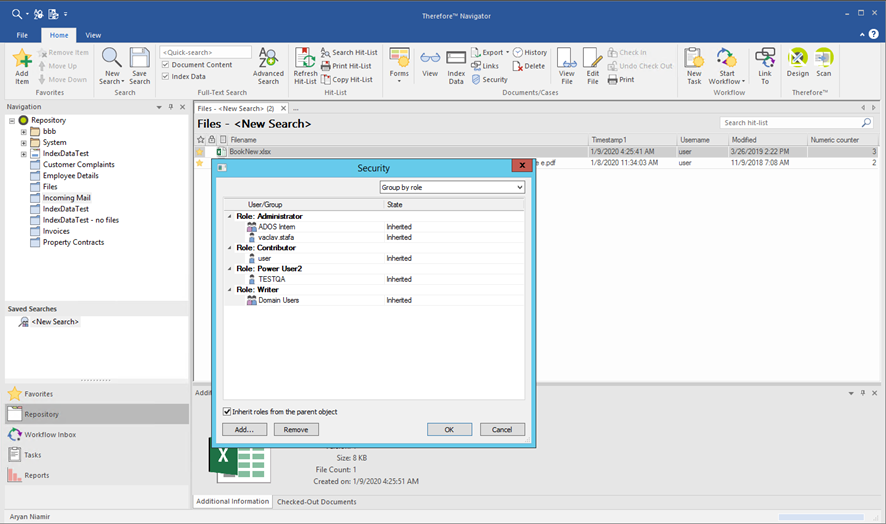Viewport: 886px width, 524px height.
Task: Click the Add... button in Security dialog
Action: (x=244, y=429)
